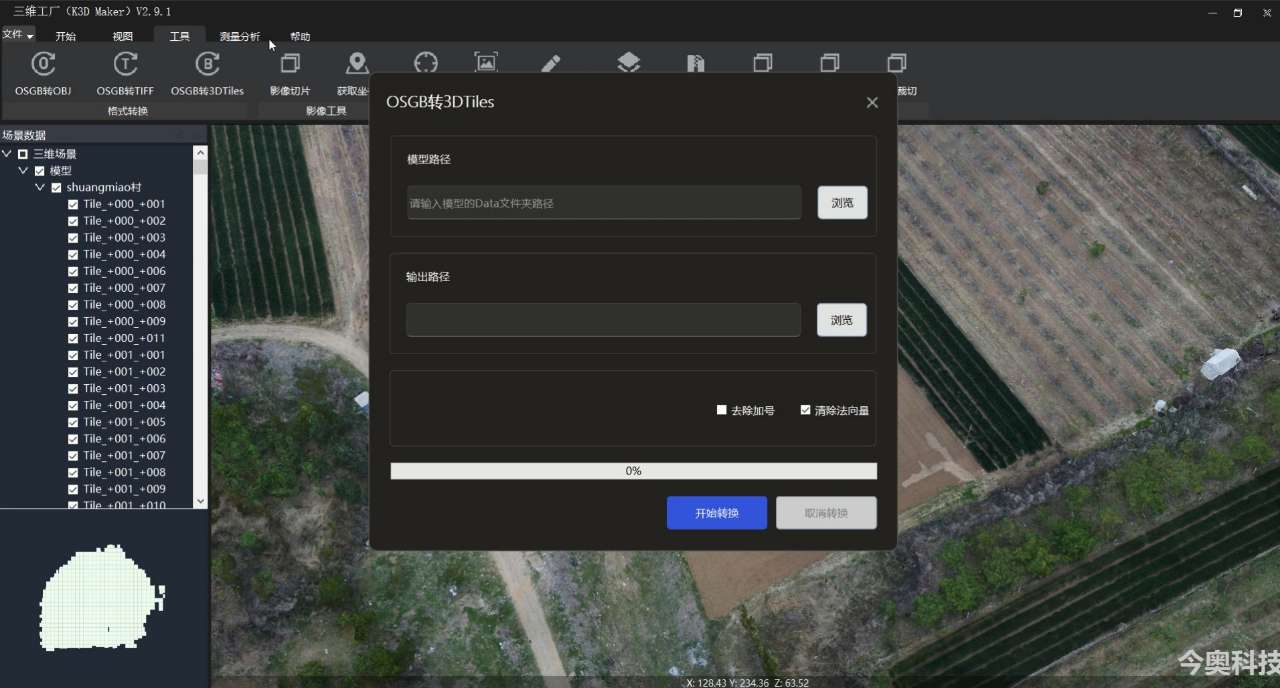Browse for the model path with 浏览
The width and height of the screenshot is (1280, 688).
842,202
